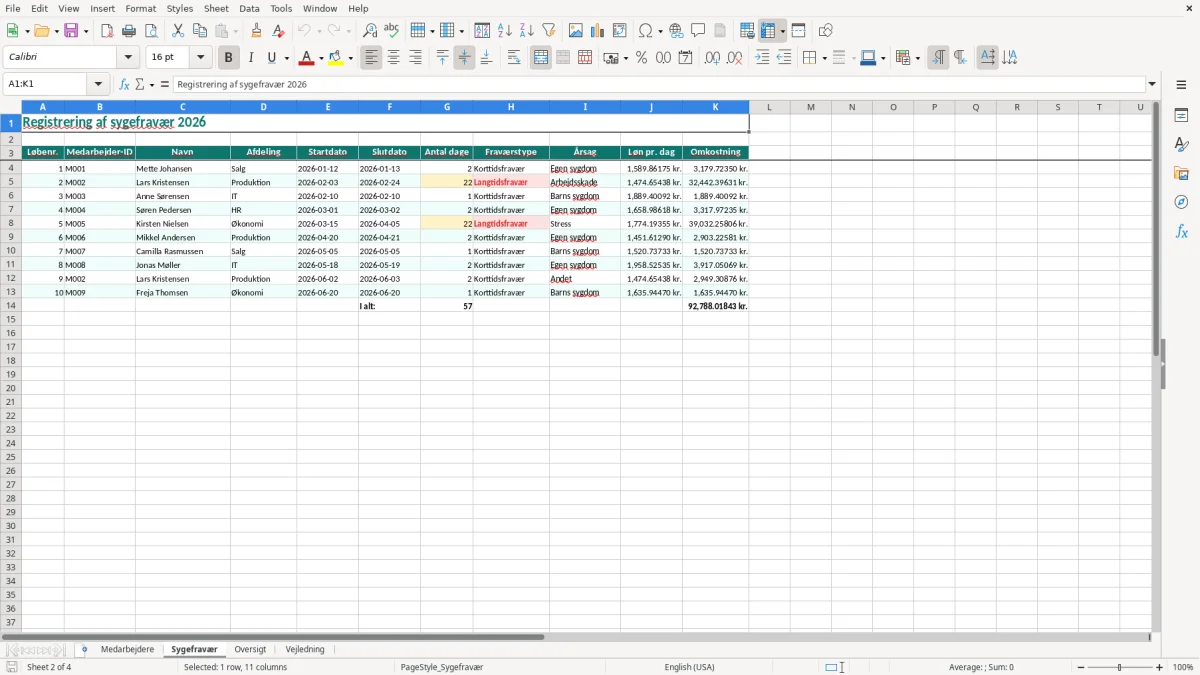Open the sidebar Styles panel icon
This screenshot has height=675, width=1200.
tap(1181, 145)
